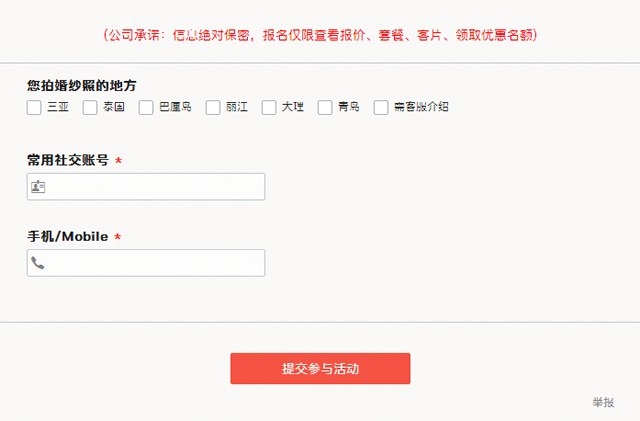
Task: Click the contact card icon in social account field
Action: (x=38, y=187)
